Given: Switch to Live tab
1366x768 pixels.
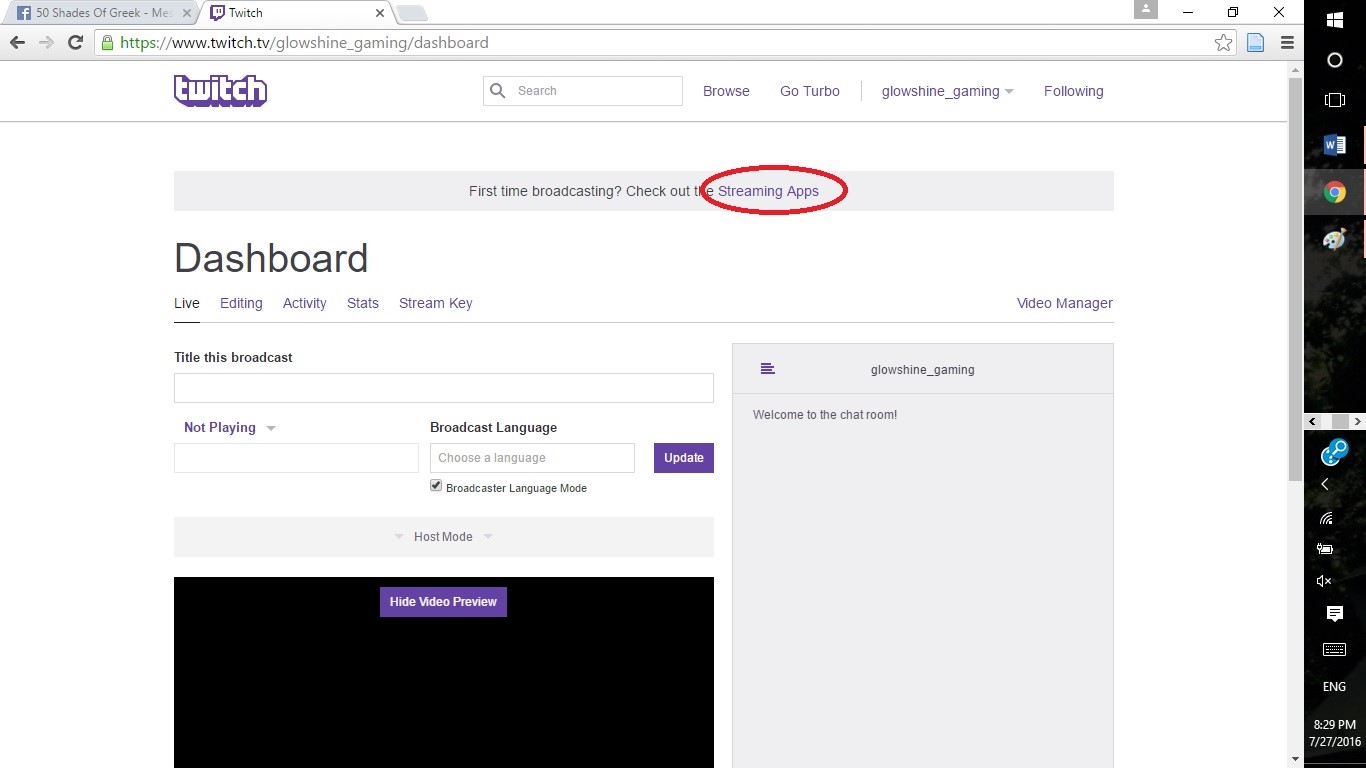Looking at the screenshot, I should coord(187,303).
